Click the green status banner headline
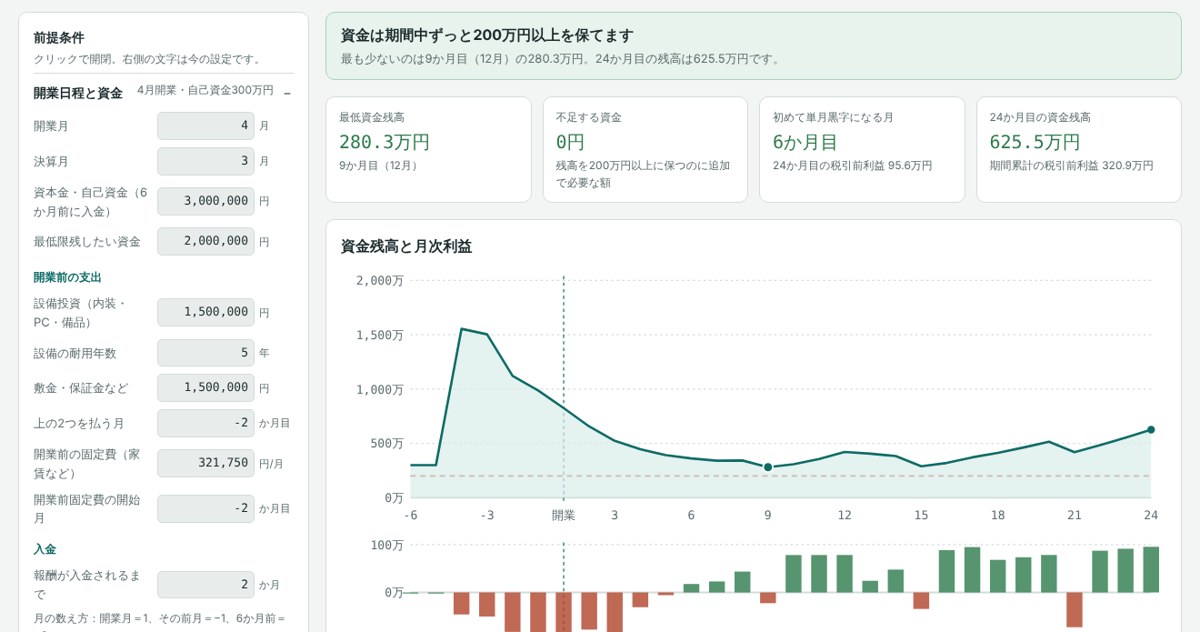1200x632 pixels. [x=487, y=35]
